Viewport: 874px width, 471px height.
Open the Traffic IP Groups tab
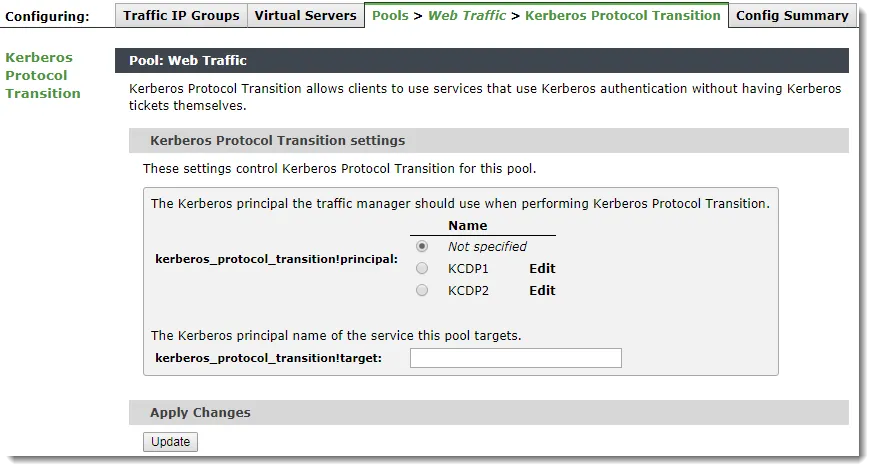(181, 16)
